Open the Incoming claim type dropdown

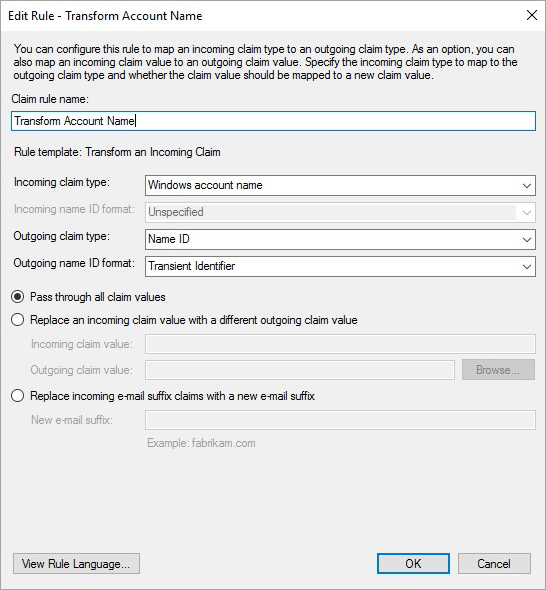(x=340, y=185)
